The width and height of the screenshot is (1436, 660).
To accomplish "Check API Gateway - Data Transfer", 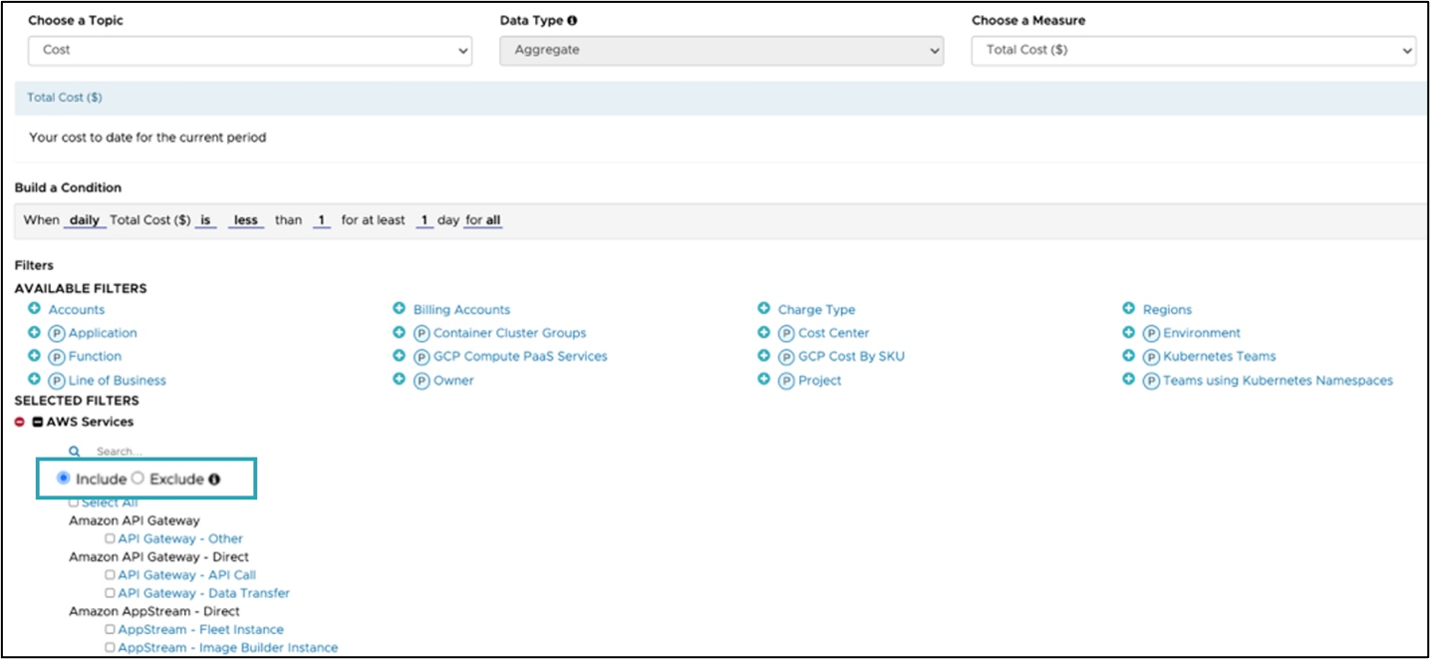I will (110, 593).
